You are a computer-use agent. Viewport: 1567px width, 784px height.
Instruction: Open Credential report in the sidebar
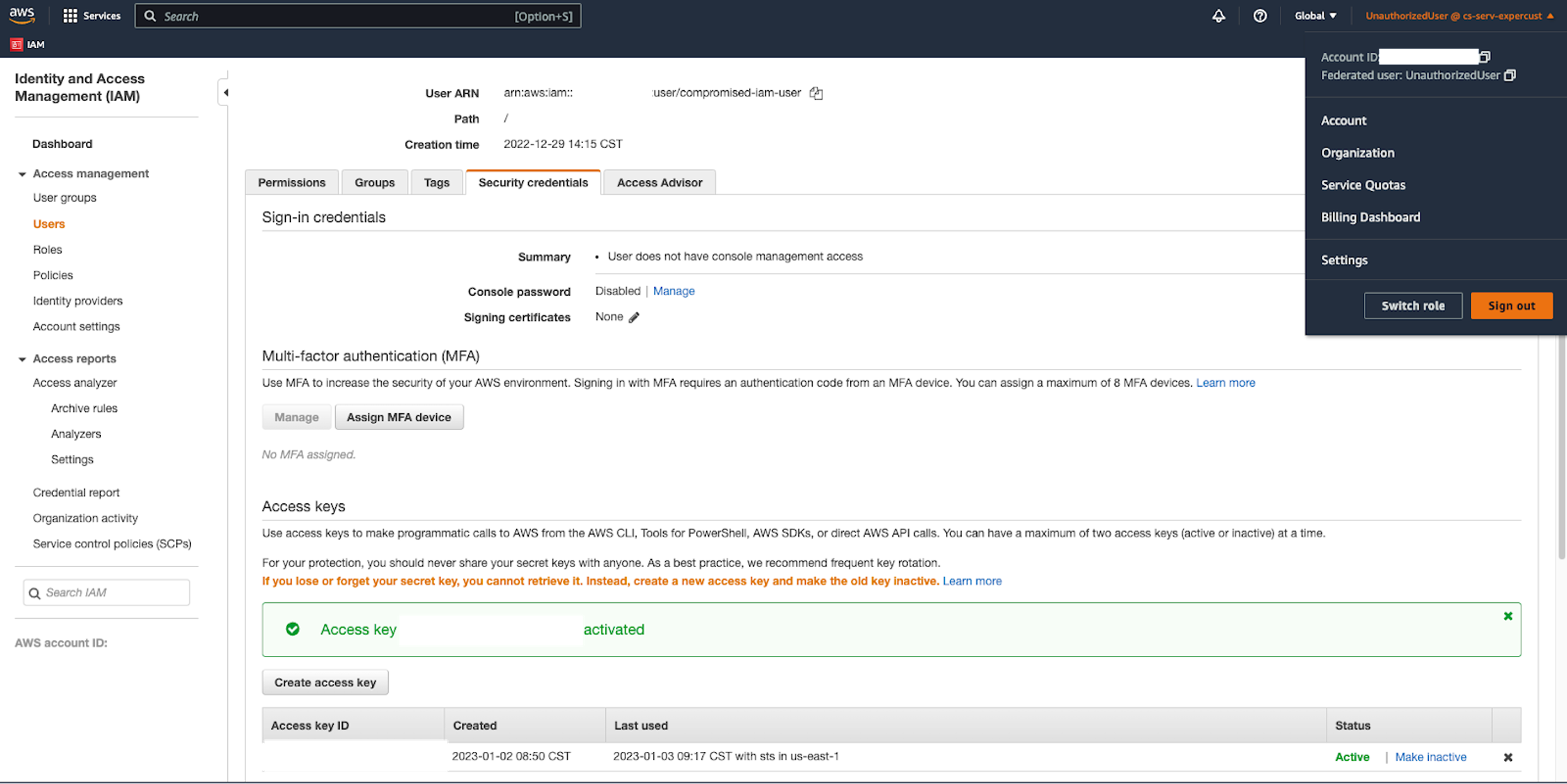click(76, 493)
